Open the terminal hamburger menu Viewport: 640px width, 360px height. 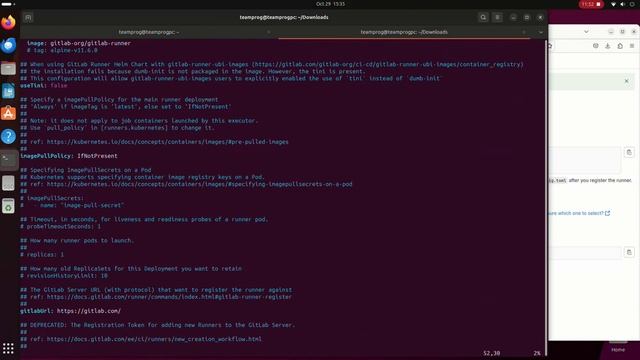(x=497, y=17)
